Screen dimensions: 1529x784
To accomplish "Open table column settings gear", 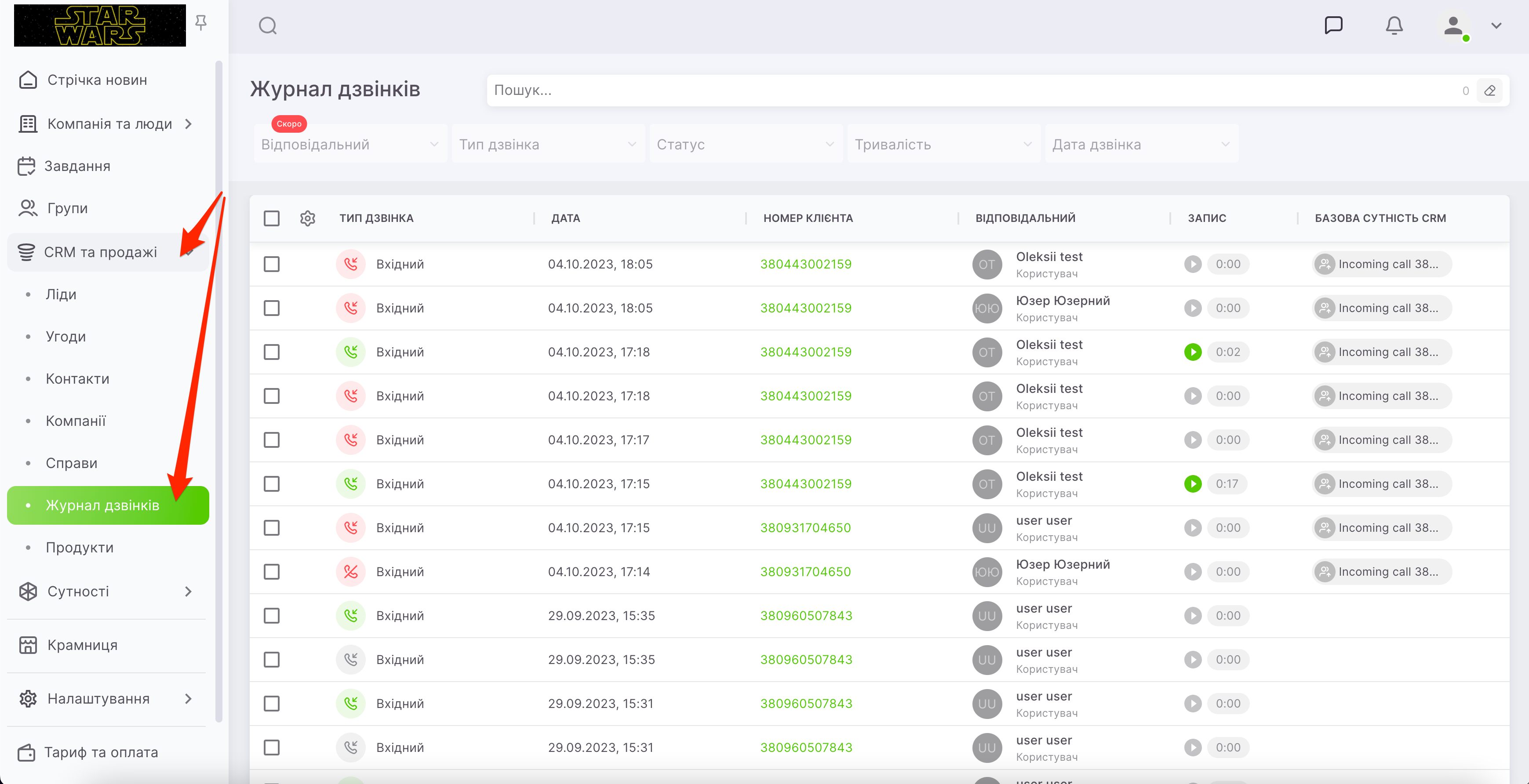I will pos(307,218).
